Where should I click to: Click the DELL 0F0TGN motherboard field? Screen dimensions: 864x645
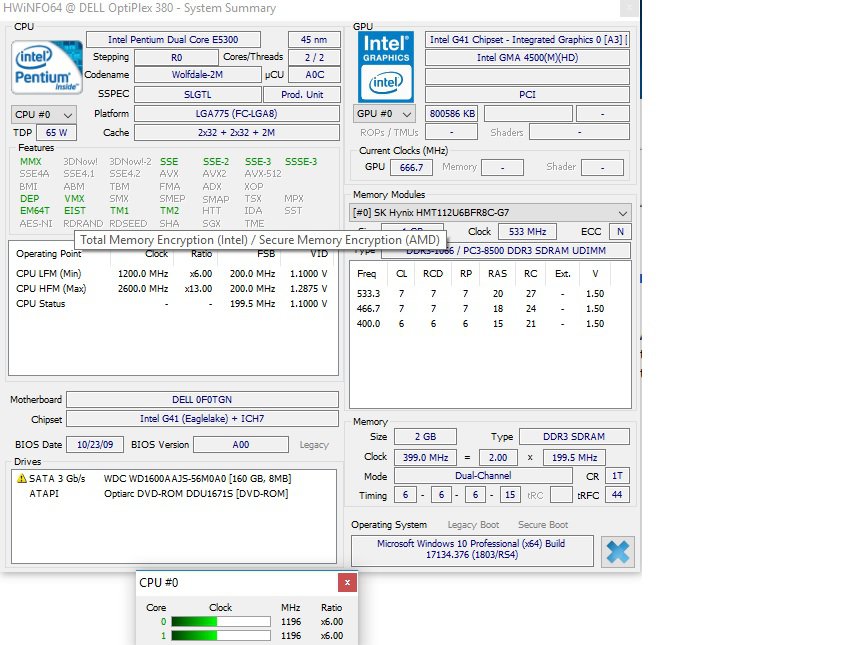202,399
